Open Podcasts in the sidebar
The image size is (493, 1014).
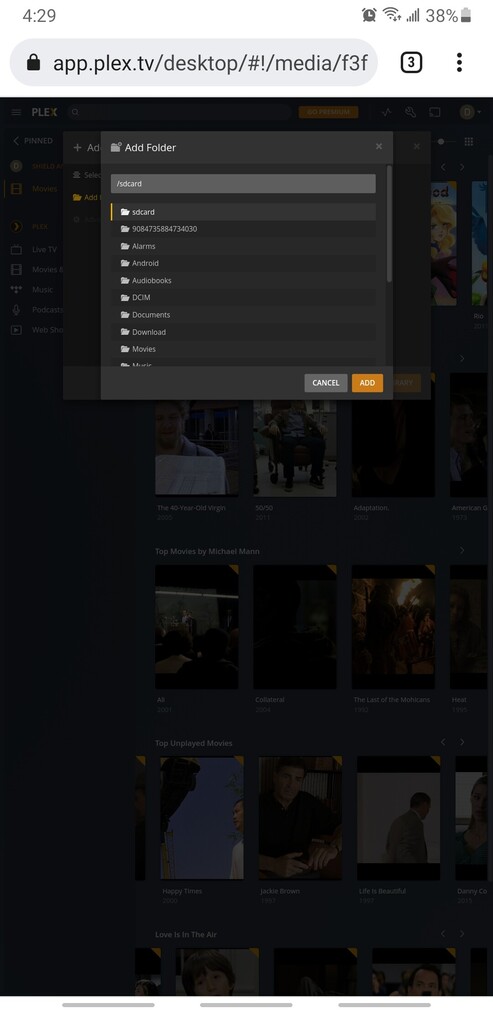coord(47,310)
